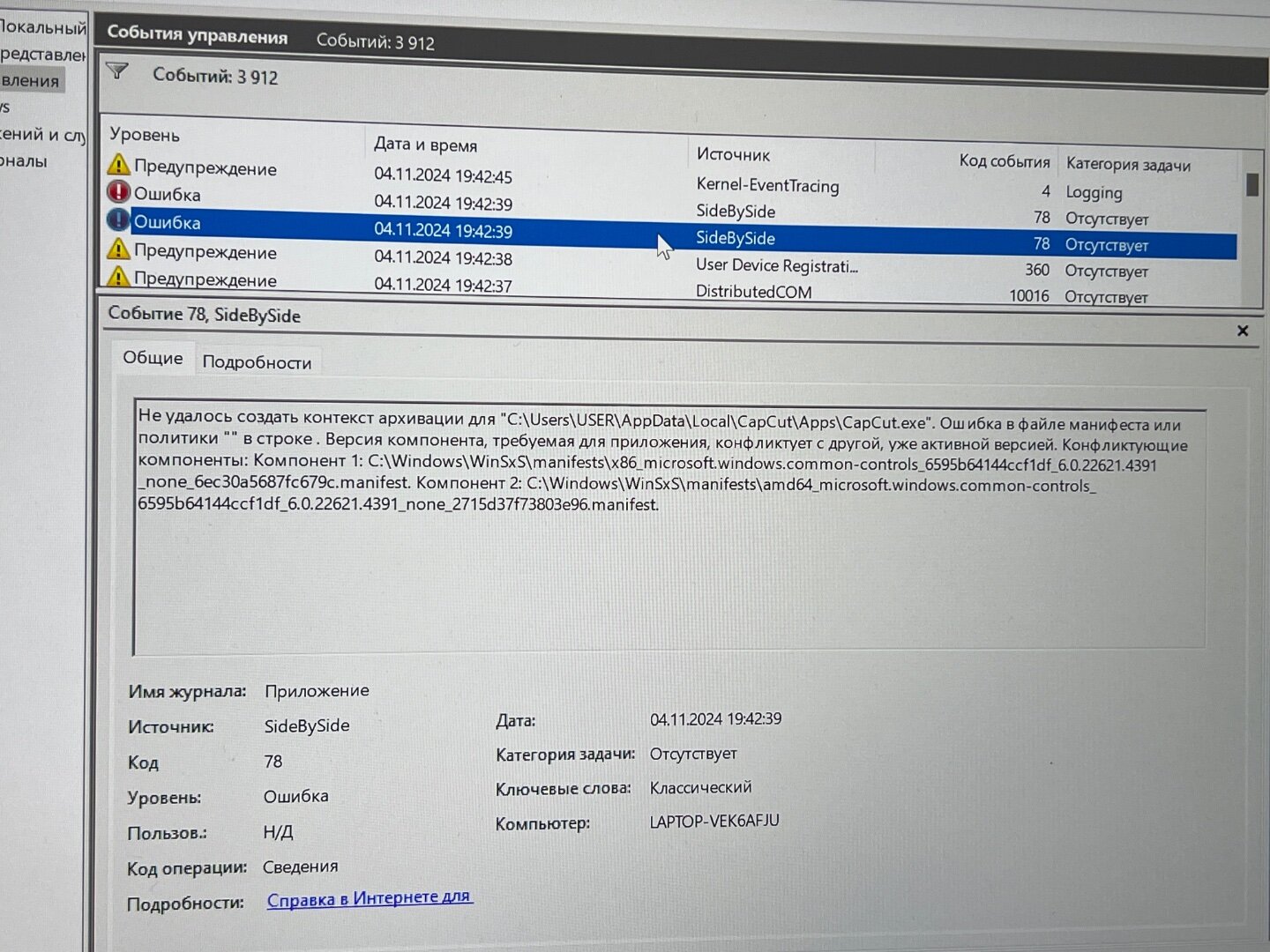
Task: Click error icon in highlighted SideBySide row
Action: 118,219
